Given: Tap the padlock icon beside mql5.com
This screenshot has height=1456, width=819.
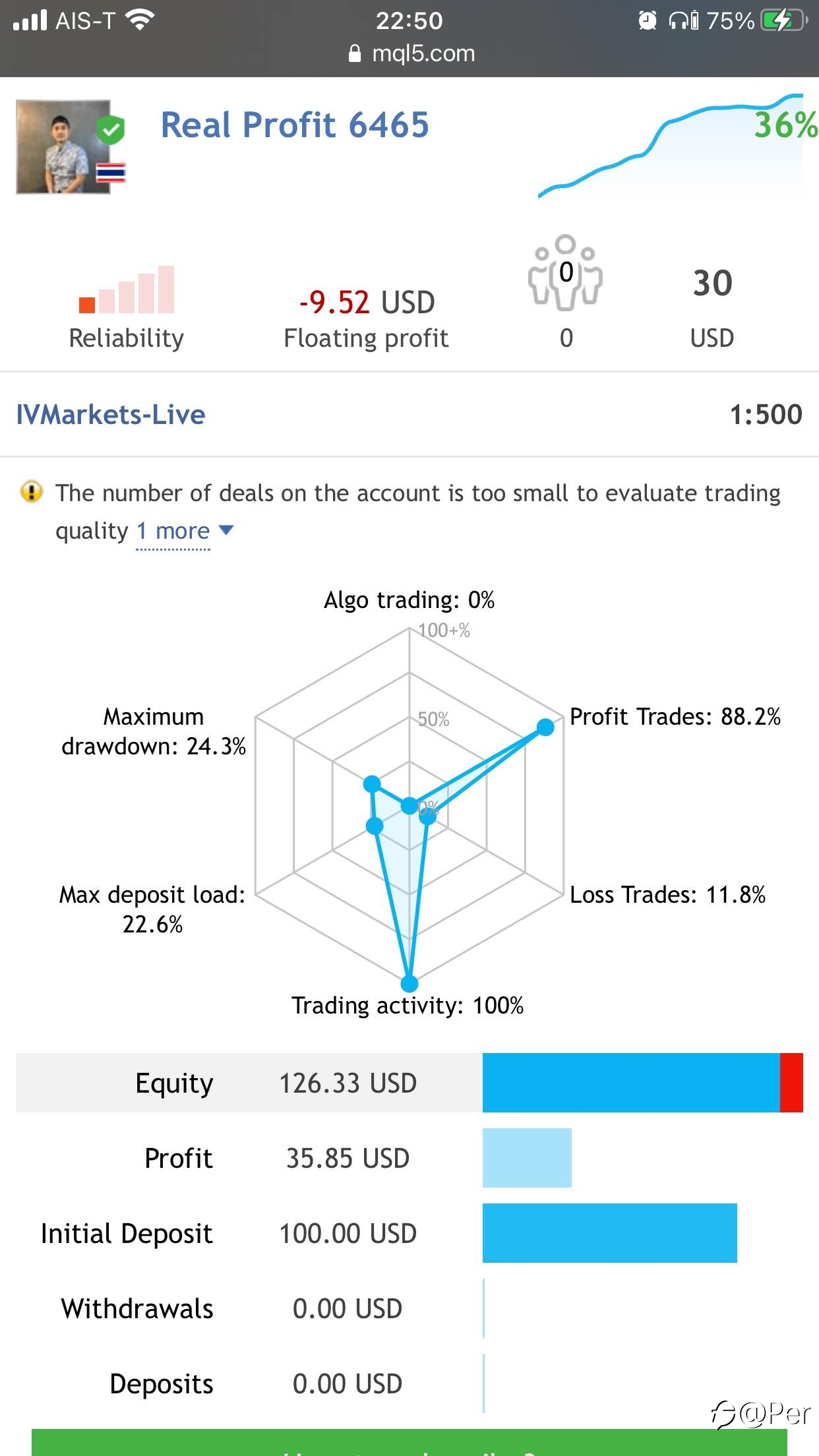Looking at the screenshot, I should [x=355, y=53].
